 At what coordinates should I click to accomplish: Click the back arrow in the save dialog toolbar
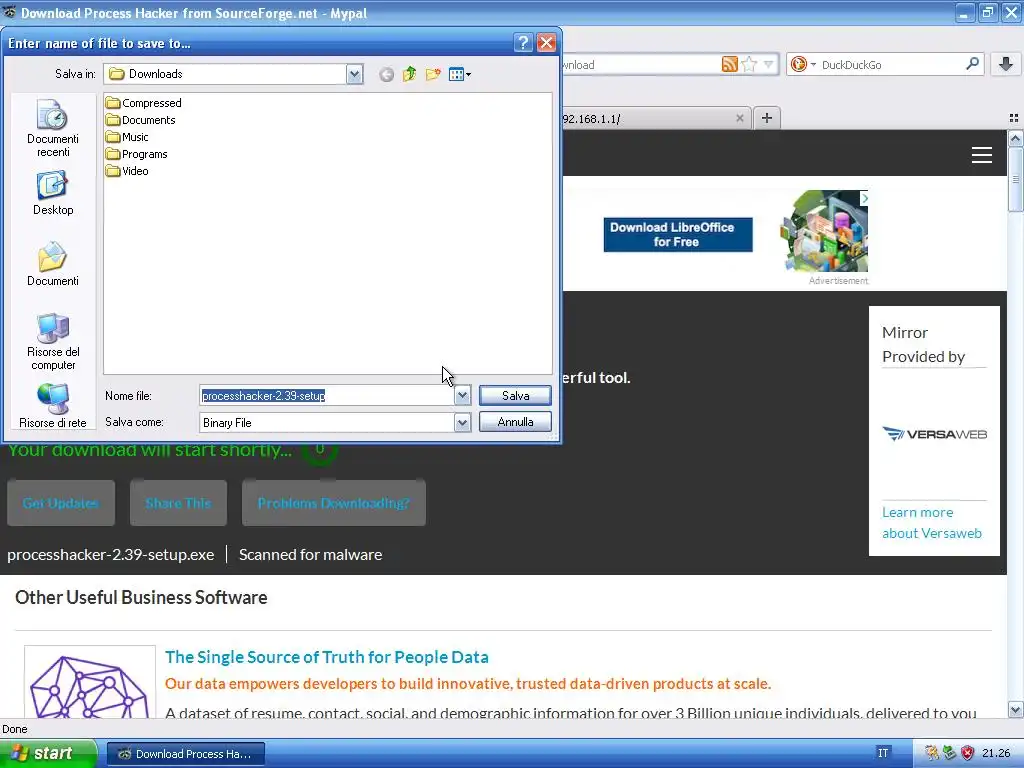(x=387, y=74)
